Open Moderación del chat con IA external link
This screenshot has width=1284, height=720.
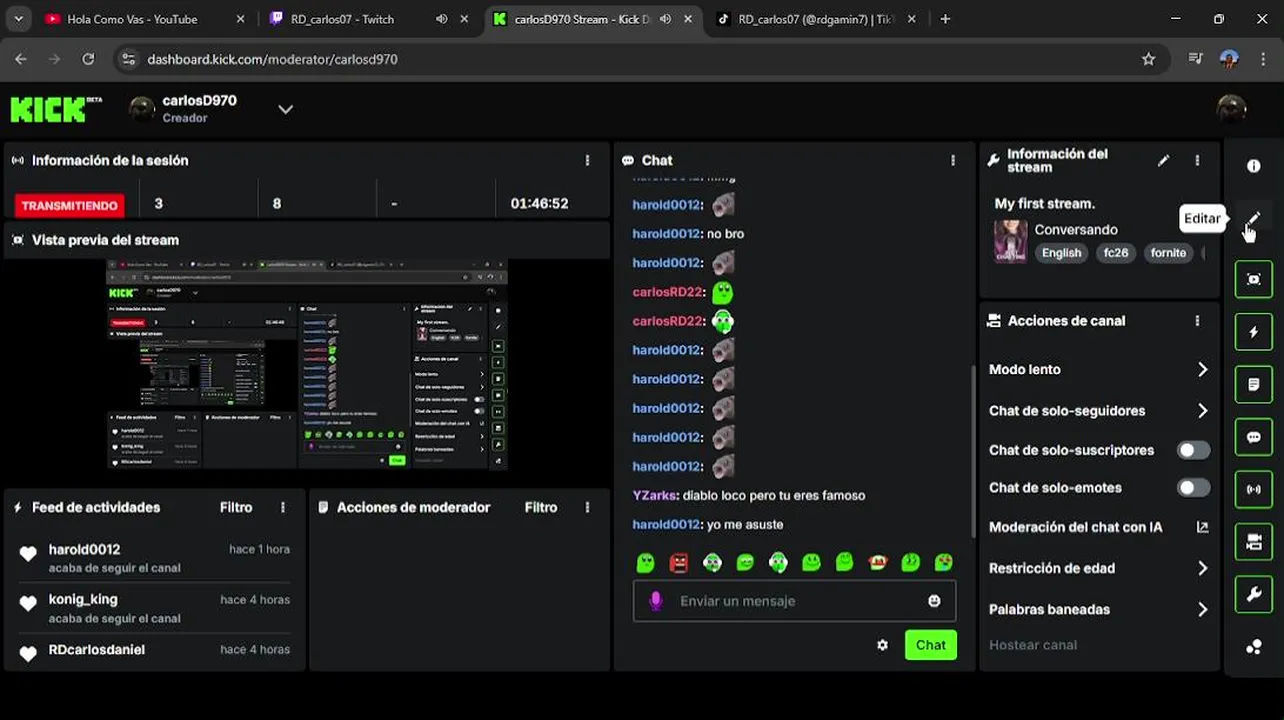point(1202,527)
